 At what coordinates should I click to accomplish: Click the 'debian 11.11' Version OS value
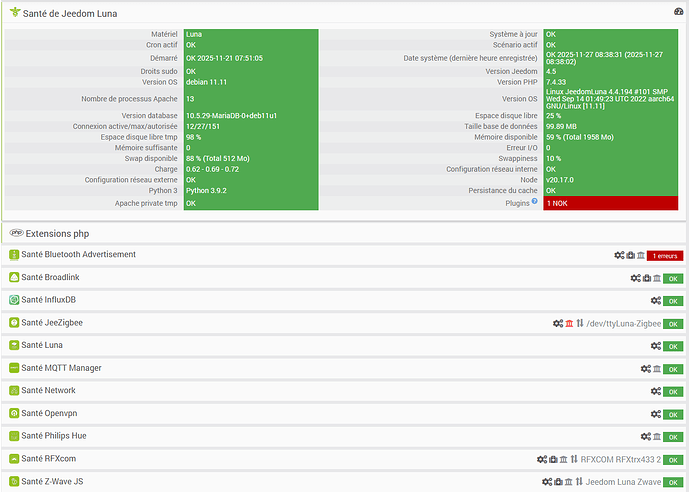206,82
